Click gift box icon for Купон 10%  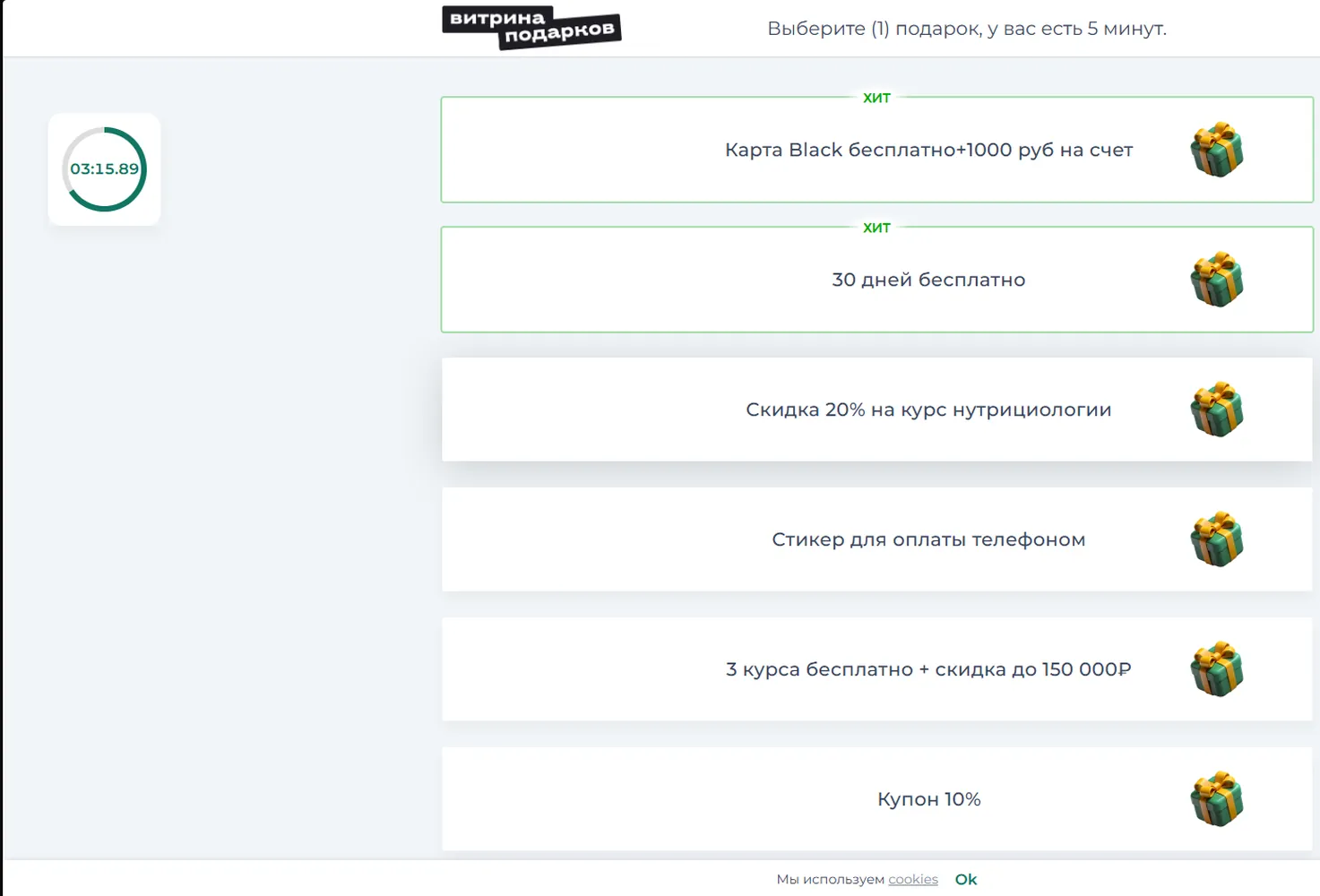click(1217, 799)
